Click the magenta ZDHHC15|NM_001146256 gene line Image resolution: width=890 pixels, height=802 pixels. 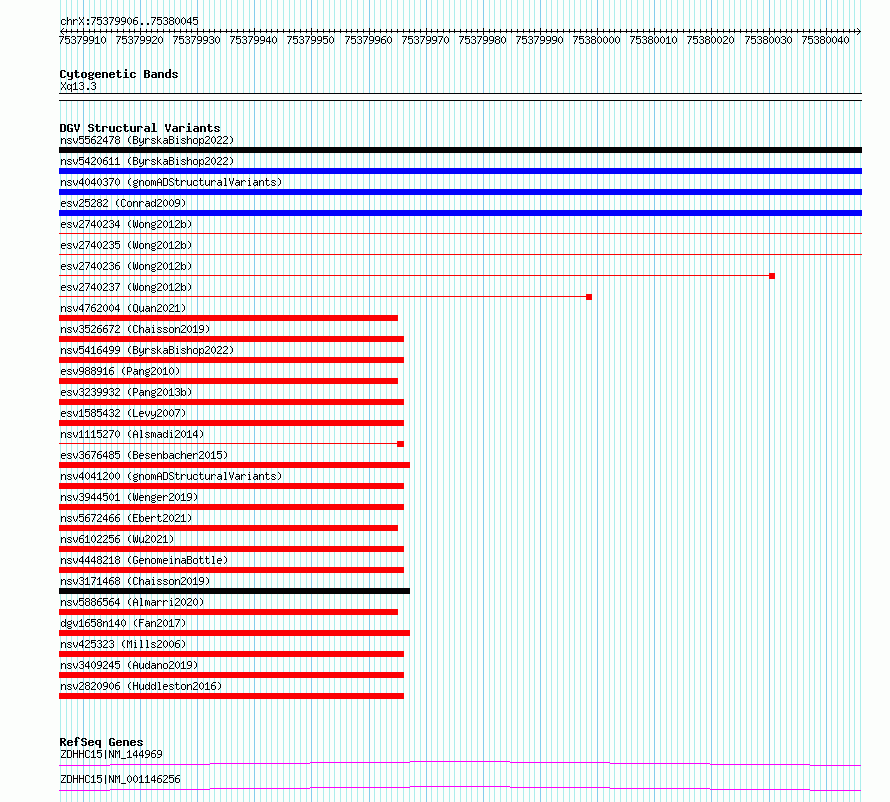point(460,788)
